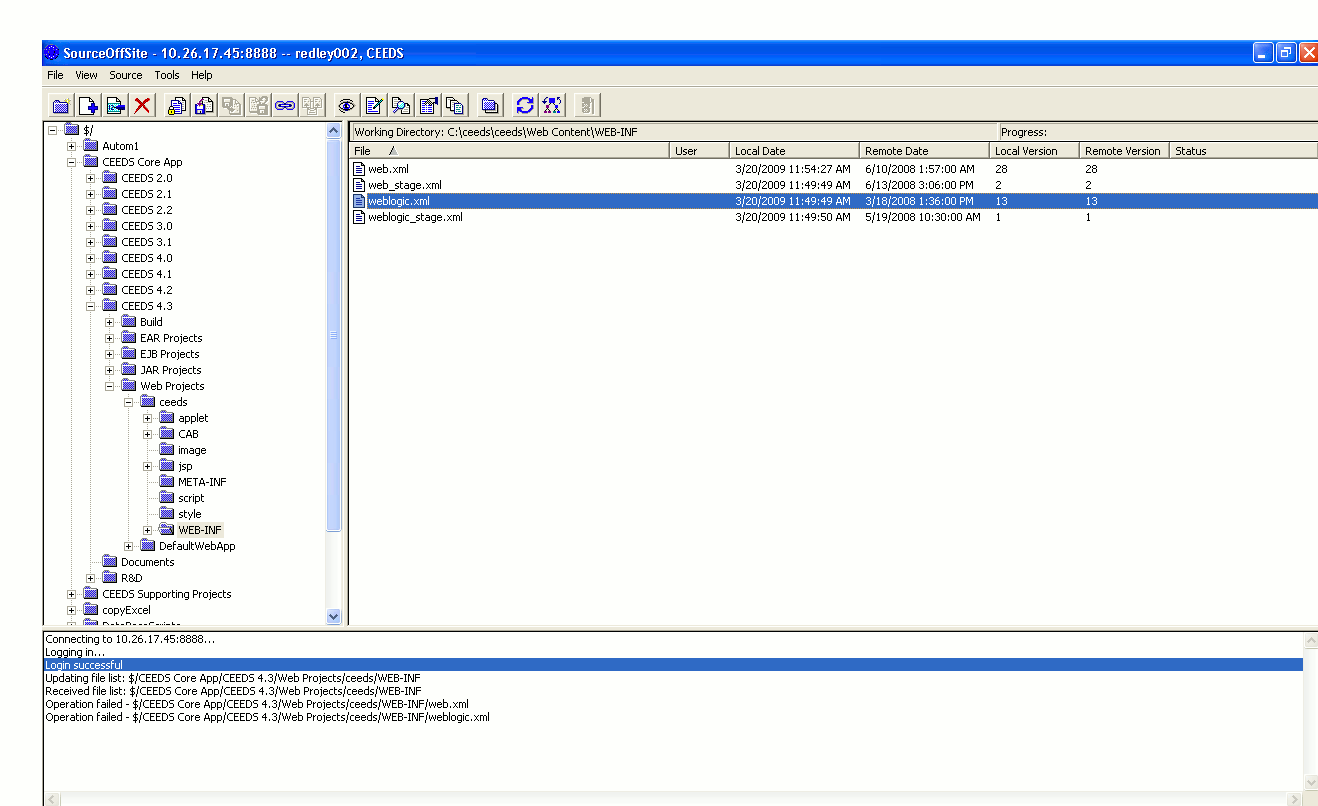The height and width of the screenshot is (806, 1318).
Task: Open the Help menu
Action: pyautogui.click(x=202, y=75)
